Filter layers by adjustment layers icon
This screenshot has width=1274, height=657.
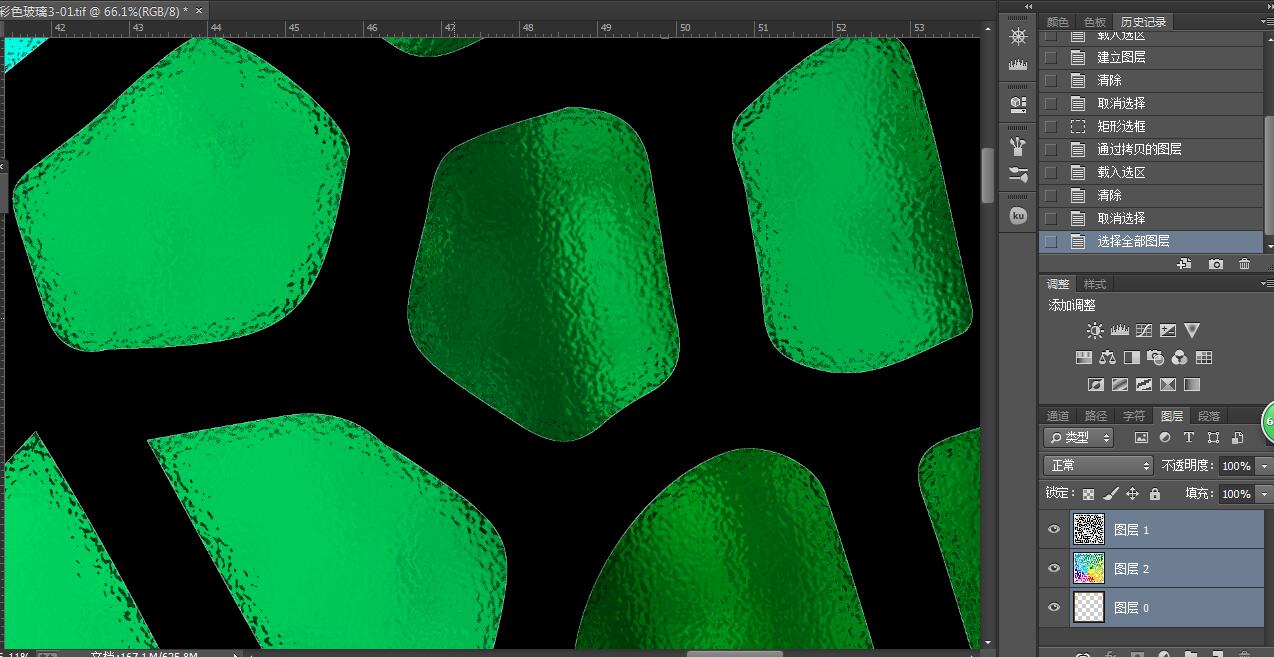point(1165,438)
